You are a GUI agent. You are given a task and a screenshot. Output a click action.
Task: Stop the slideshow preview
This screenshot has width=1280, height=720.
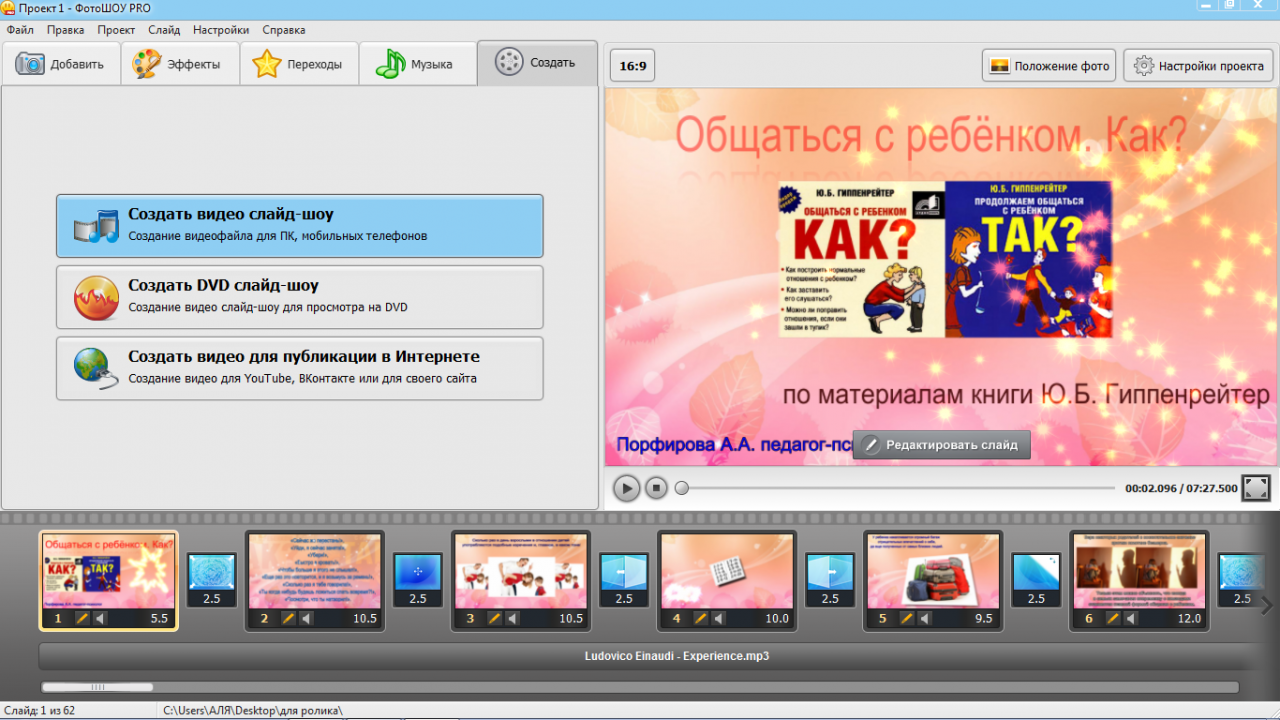[x=656, y=488]
